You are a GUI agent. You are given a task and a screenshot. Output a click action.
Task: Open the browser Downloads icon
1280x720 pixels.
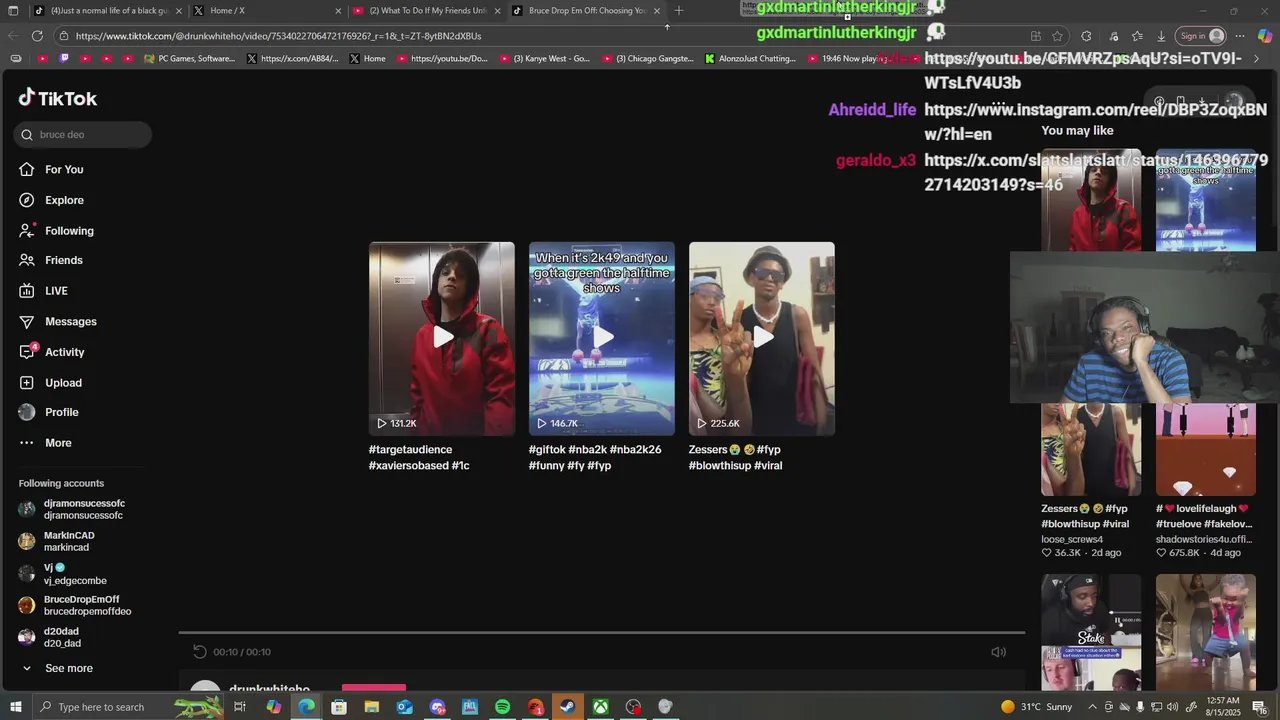pyautogui.click(x=1161, y=36)
